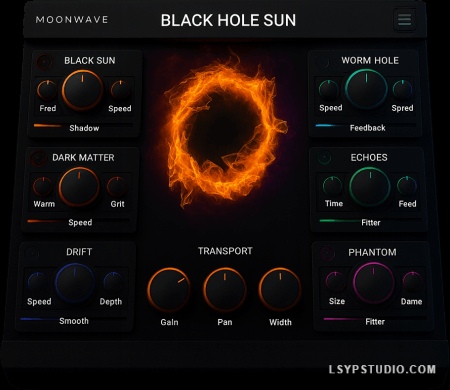
Task: Open the hamburger menu at top right
Action: click(x=404, y=20)
